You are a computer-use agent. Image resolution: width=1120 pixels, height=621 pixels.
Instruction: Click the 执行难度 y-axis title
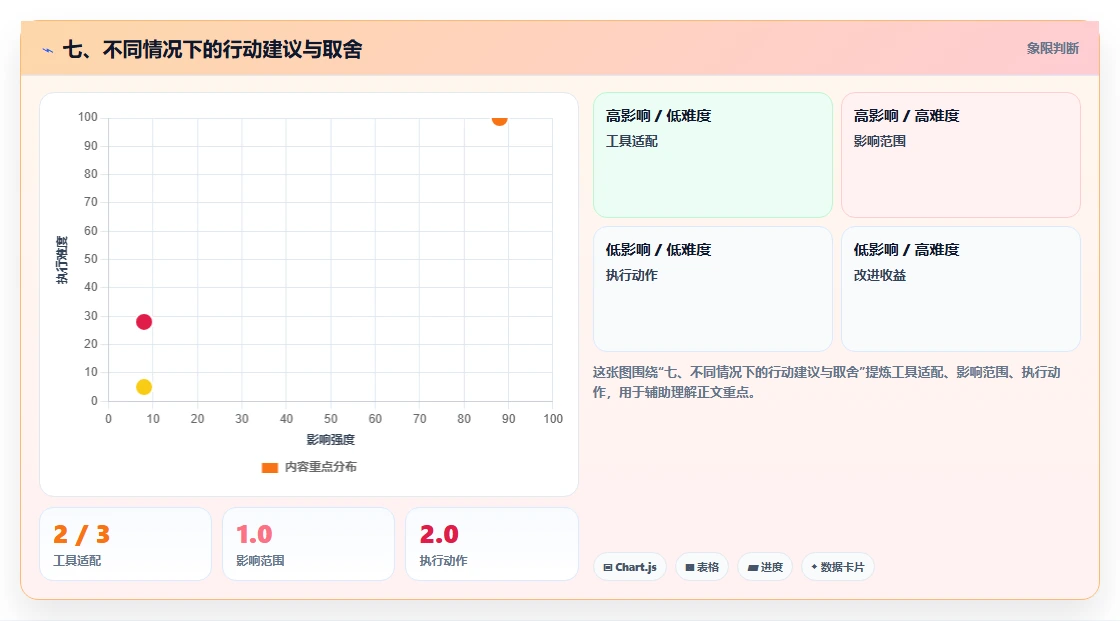pos(62,259)
